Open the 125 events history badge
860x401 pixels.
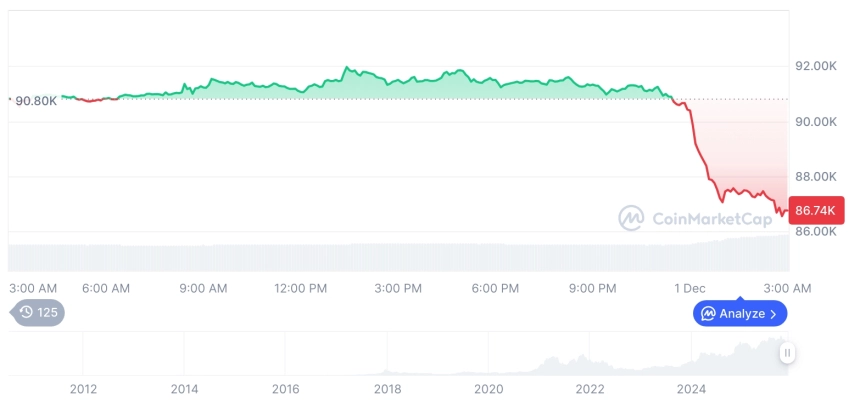point(38,313)
